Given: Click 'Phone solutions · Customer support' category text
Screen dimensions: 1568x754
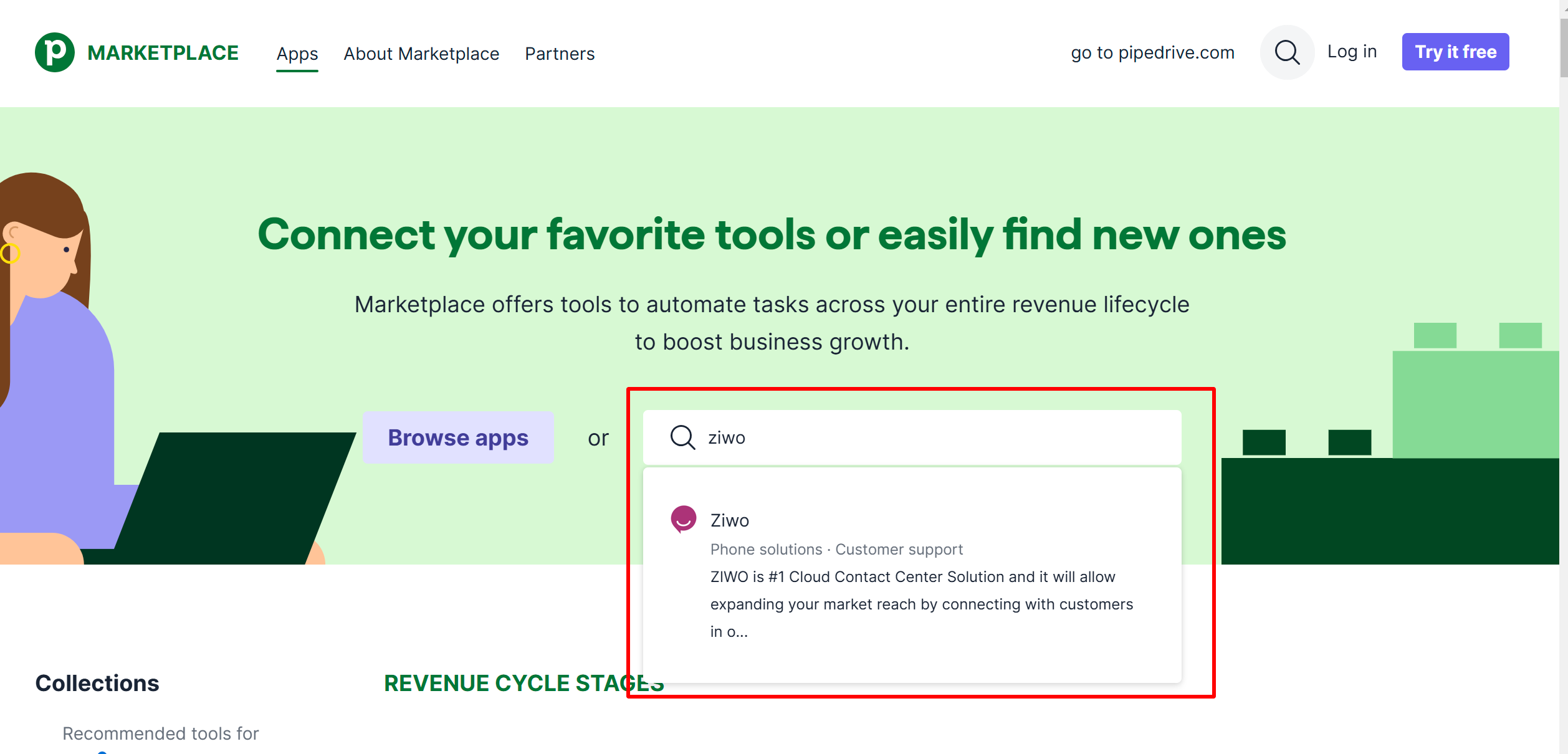Looking at the screenshot, I should pyautogui.click(x=836, y=549).
